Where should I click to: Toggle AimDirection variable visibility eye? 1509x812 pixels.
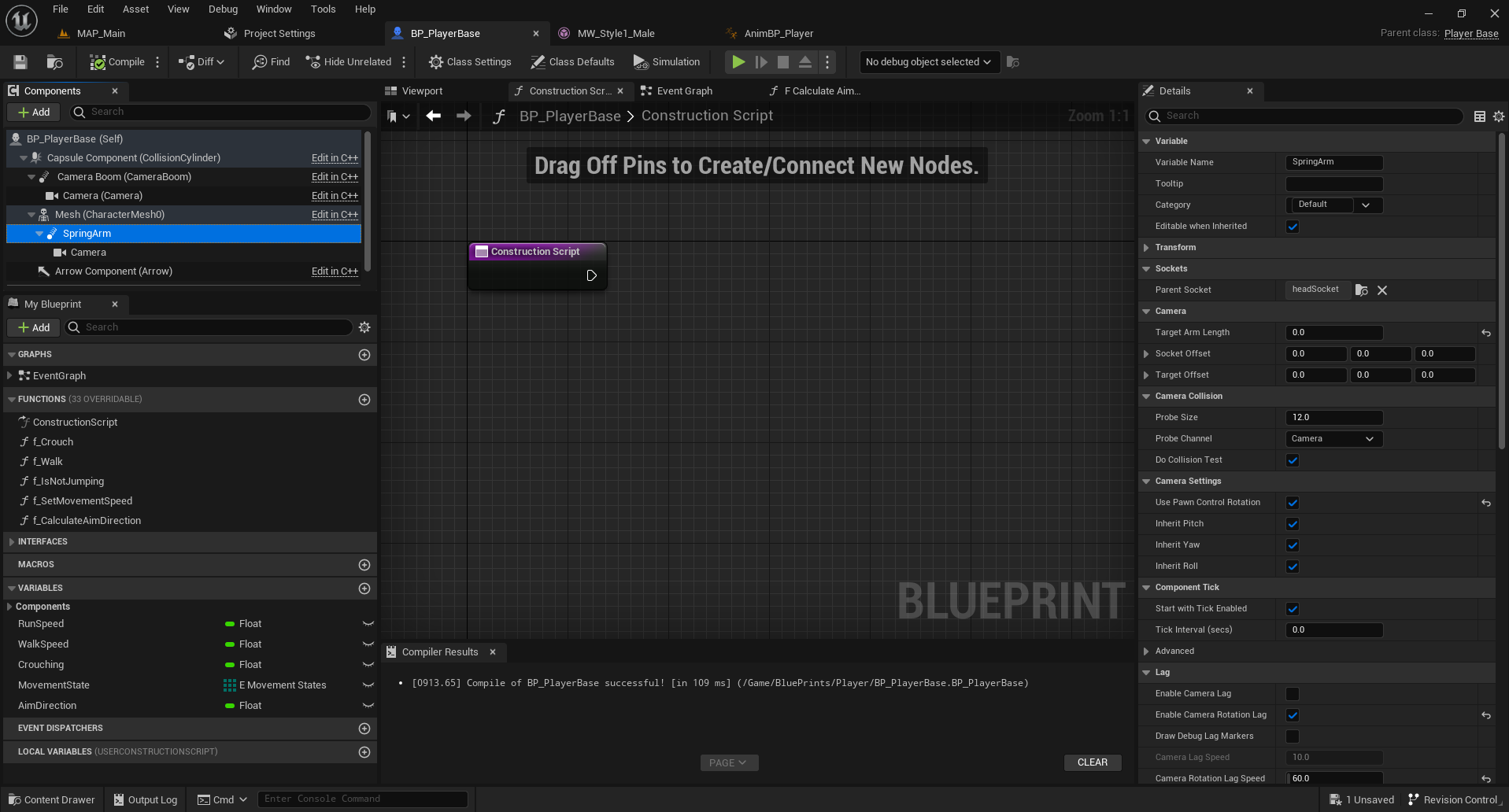click(x=368, y=706)
